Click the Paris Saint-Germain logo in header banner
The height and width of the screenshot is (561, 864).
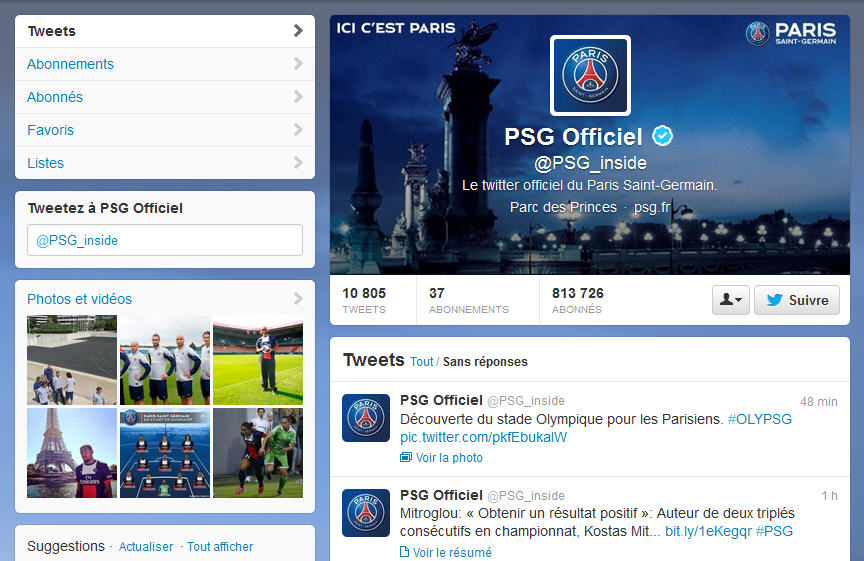791,34
